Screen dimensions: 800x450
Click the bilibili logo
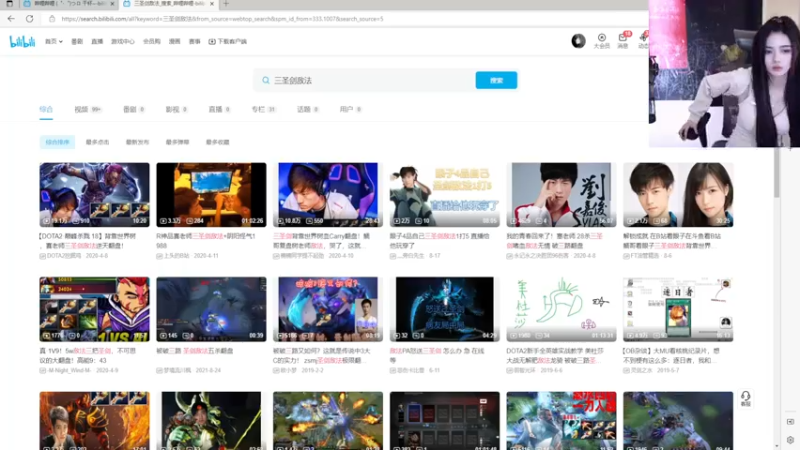click(22, 41)
